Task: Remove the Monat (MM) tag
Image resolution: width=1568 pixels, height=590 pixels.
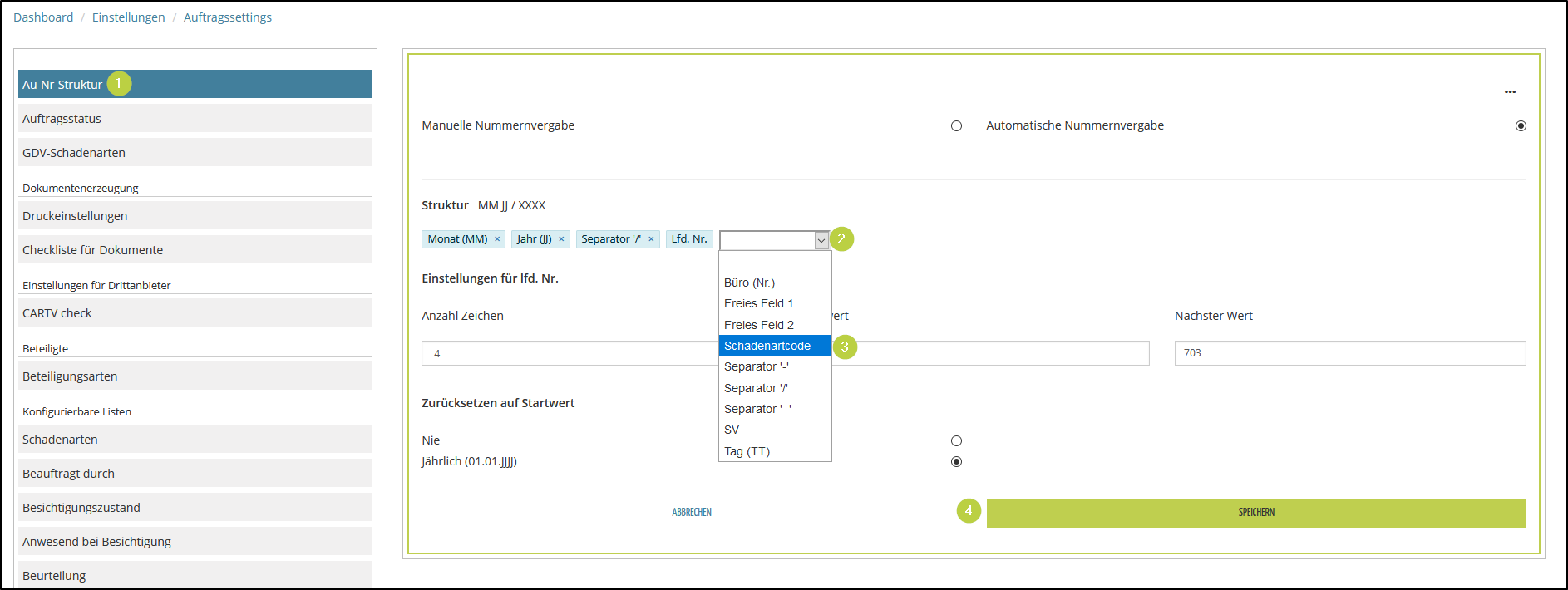Action: pyautogui.click(x=497, y=239)
